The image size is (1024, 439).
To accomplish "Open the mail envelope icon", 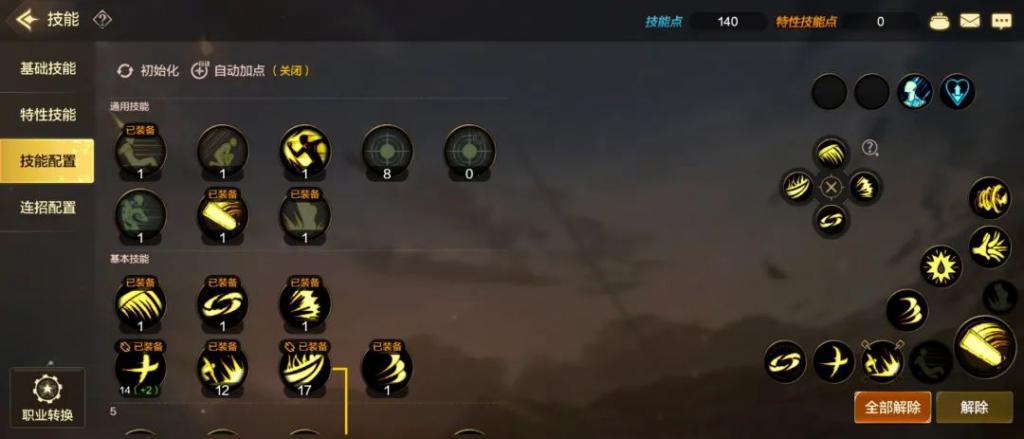I will (x=970, y=21).
